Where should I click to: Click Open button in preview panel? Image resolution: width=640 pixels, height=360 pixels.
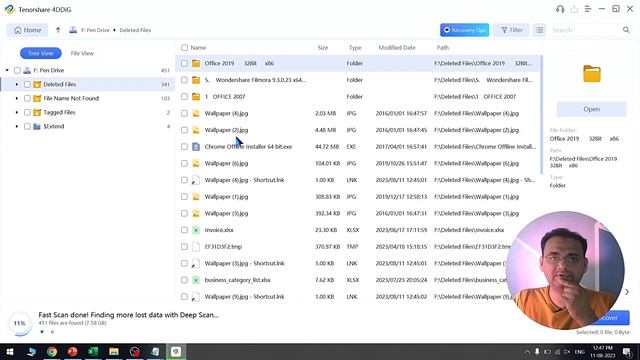[x=591, y=109]
